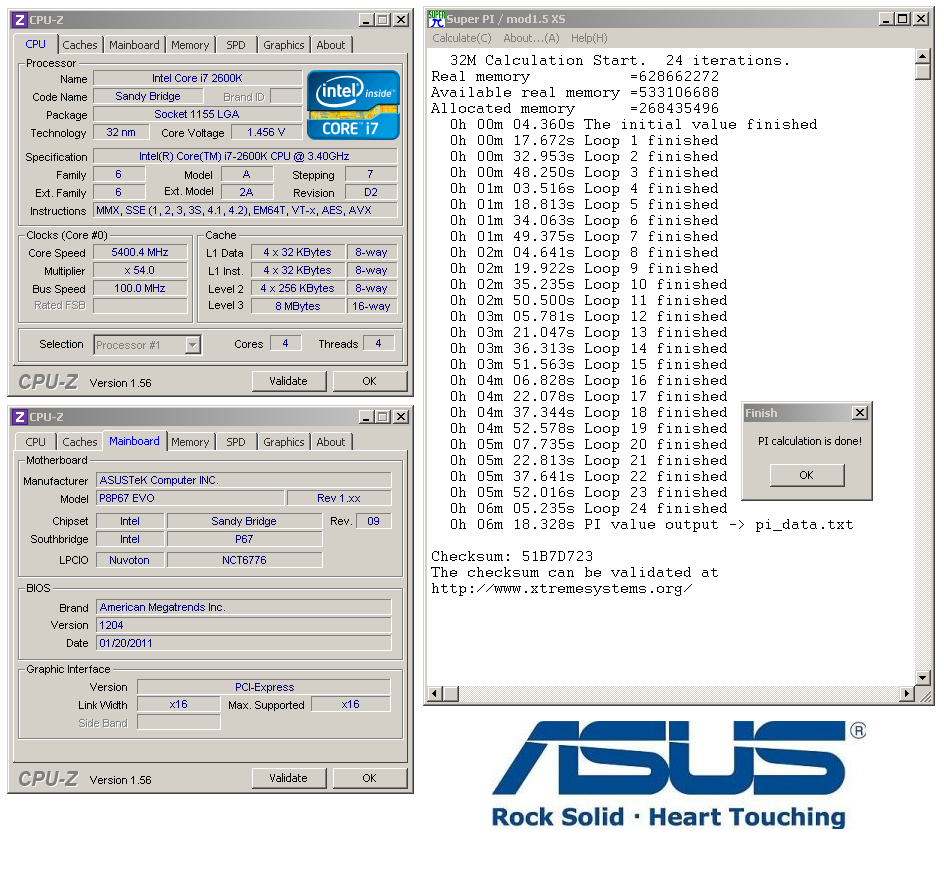Select CPU tab in bottom CPU-Z window
Screen dimensions: 944x874
35,442
